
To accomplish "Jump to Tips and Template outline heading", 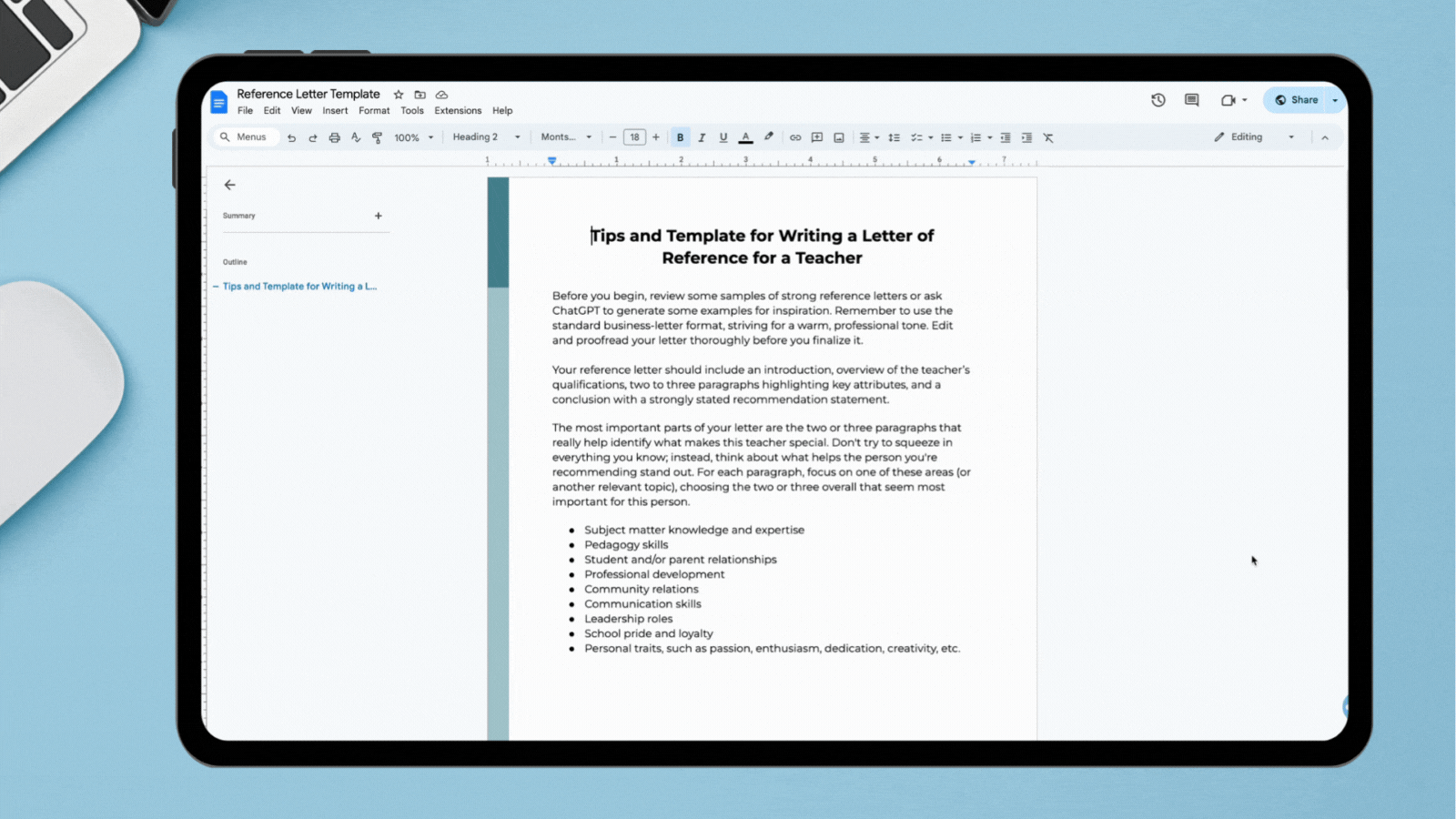I will (x=299, y=286).
